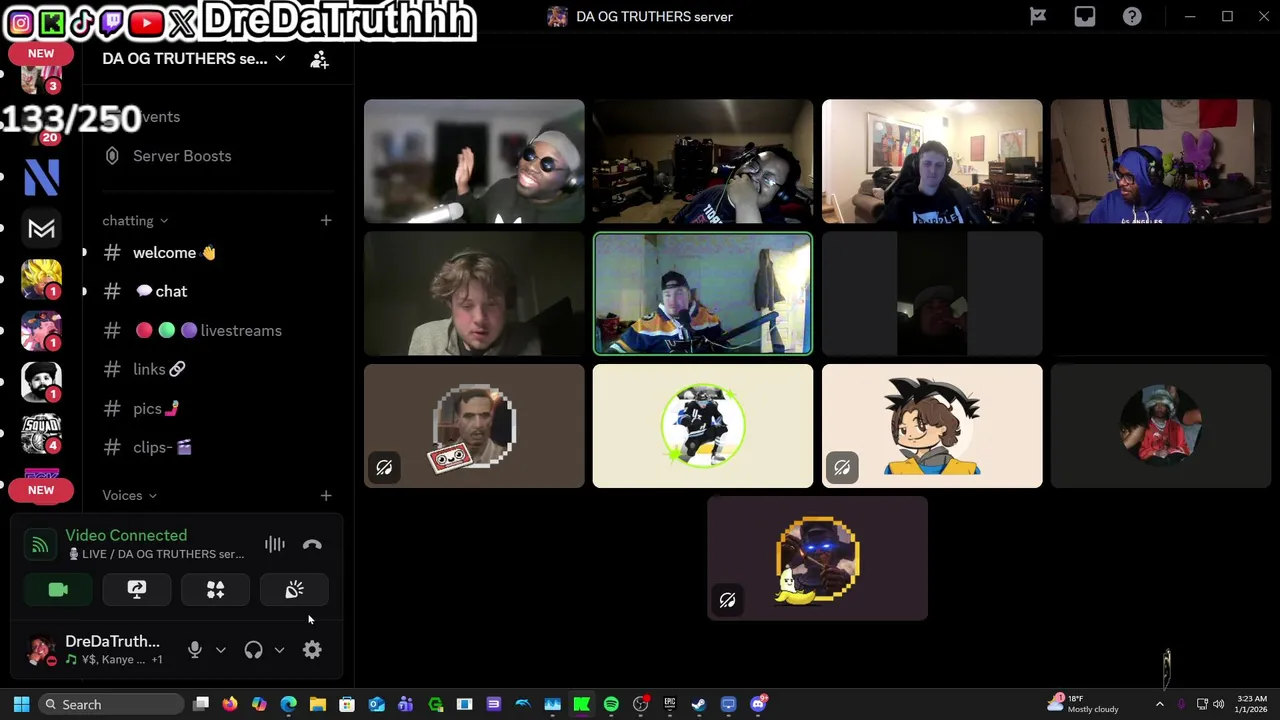Open Spotify from the taskbar

(x=611, y=704)
